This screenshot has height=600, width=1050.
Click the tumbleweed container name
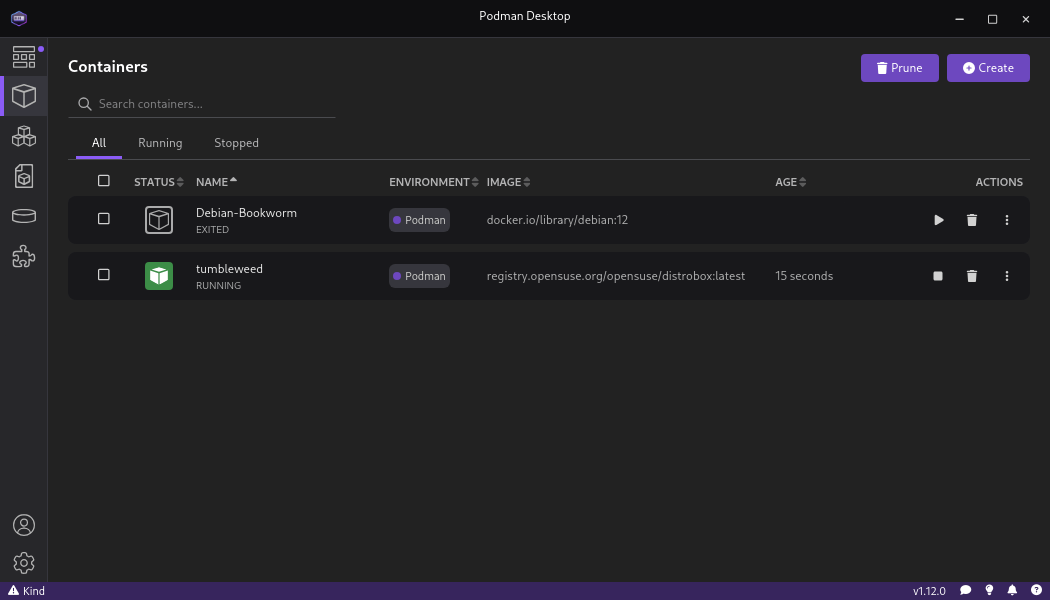coord(229,269)
